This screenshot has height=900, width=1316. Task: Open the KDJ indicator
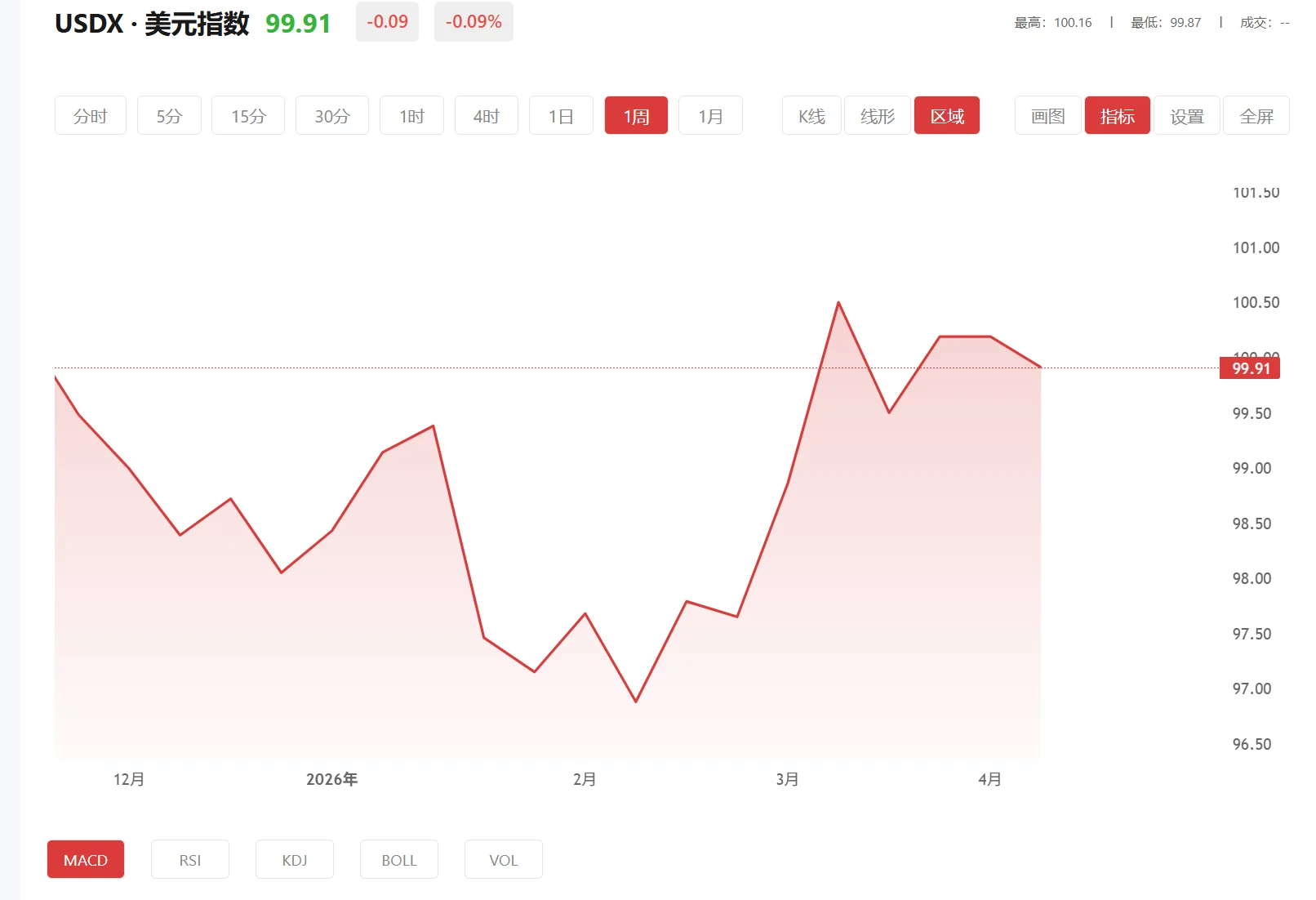coord(294,859)
